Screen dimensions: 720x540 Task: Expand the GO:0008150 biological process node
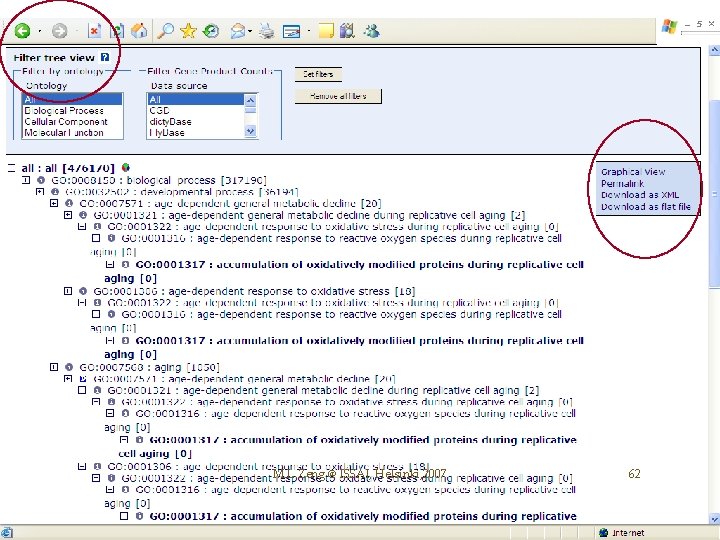point(26,180)
